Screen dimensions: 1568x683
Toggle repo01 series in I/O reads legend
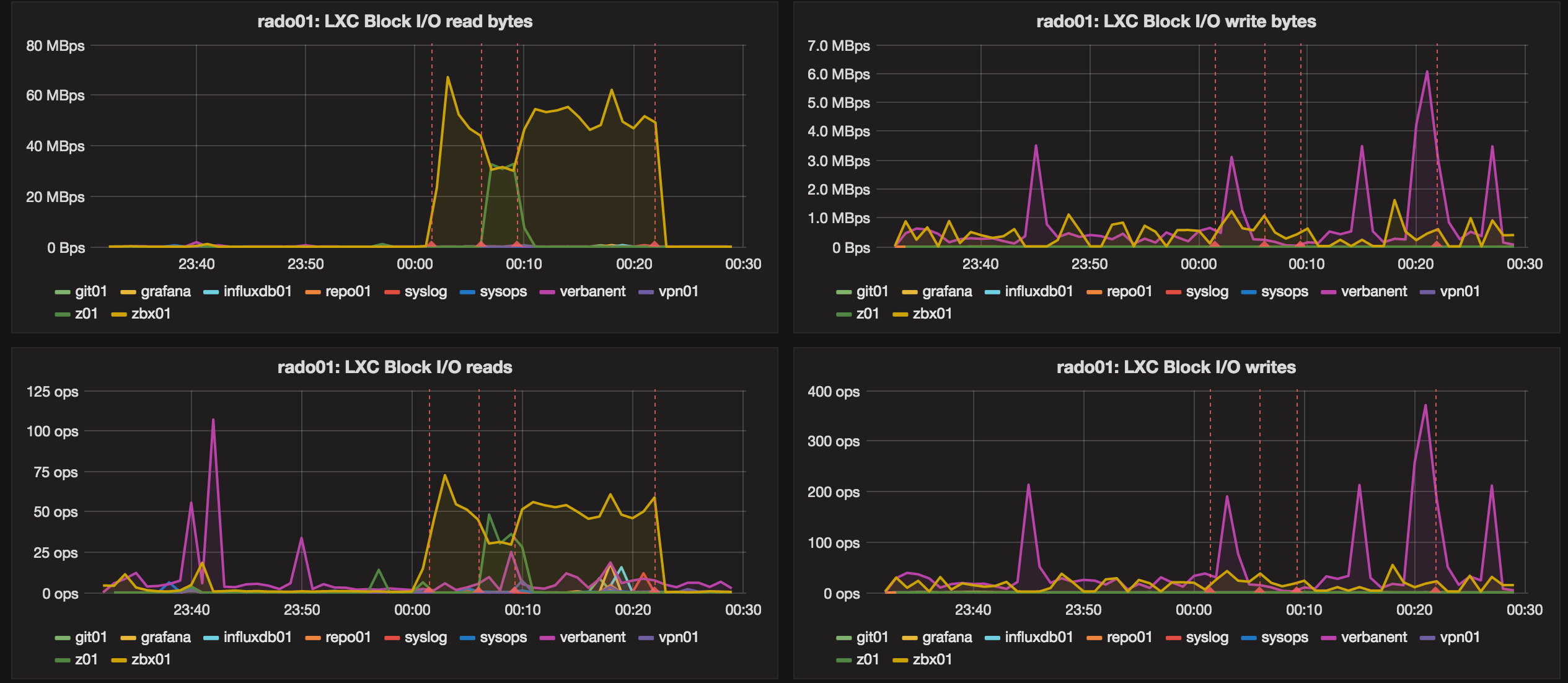point(348,637)
